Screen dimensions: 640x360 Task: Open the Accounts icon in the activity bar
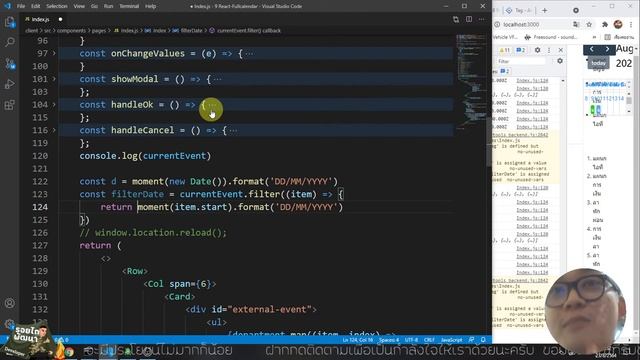tap(10, 303)
